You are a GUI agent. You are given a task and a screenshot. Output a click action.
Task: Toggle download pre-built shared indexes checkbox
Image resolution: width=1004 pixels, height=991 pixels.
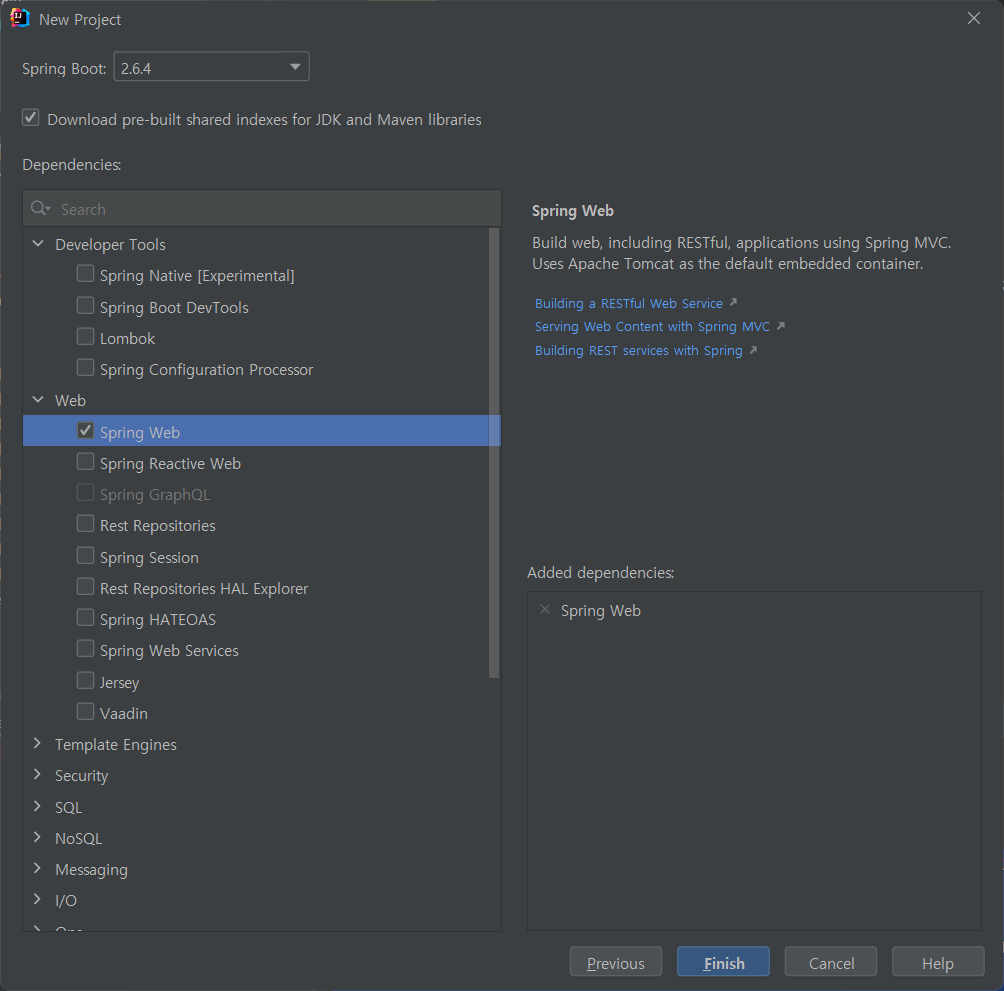(31, 118)
